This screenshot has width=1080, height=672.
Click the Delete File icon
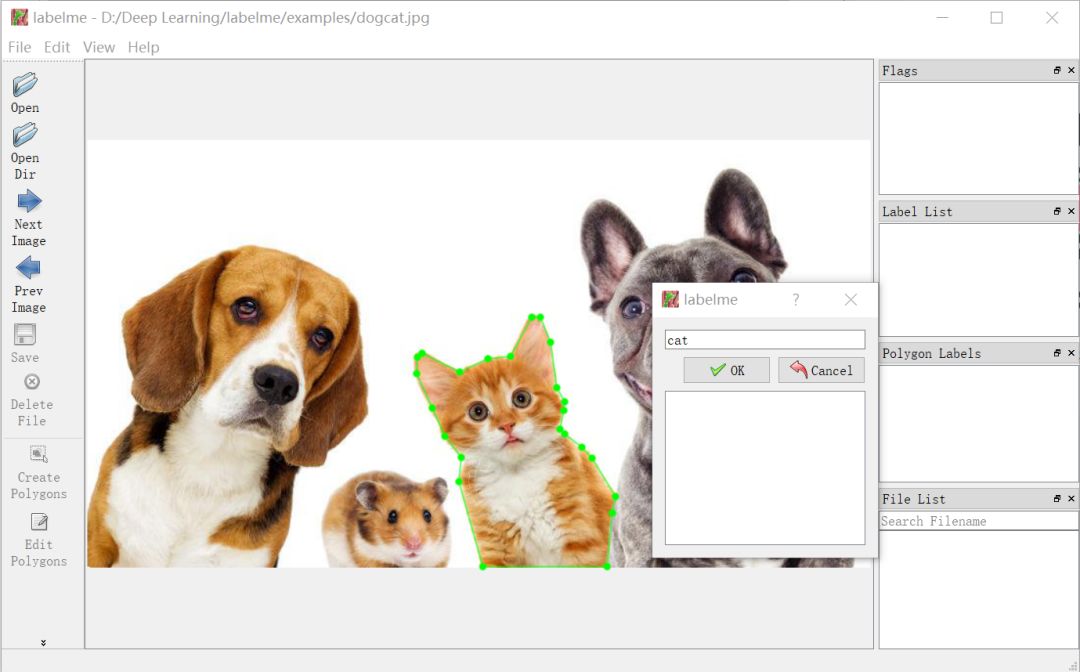click(32, 381)
